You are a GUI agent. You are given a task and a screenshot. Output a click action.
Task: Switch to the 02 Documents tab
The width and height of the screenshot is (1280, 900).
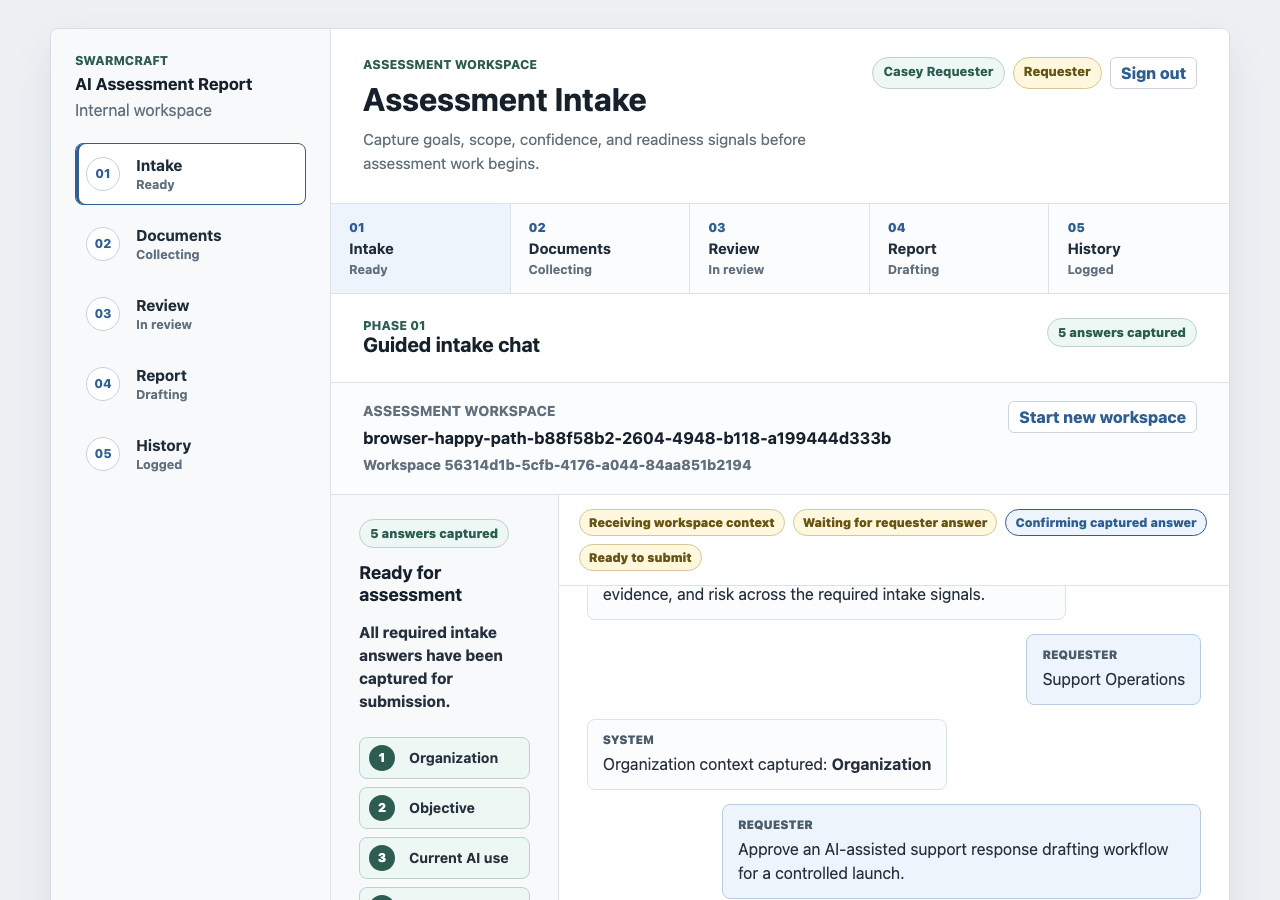pos(600,249)
